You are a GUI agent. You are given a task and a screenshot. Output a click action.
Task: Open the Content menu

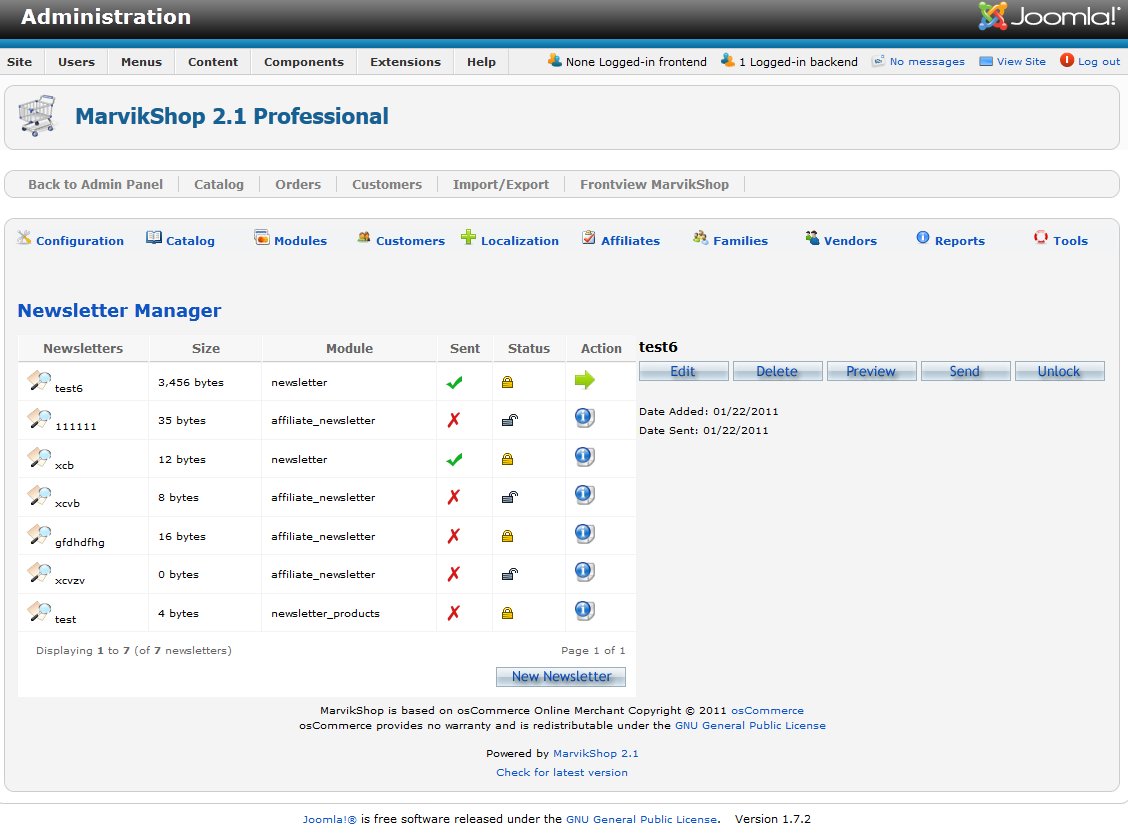click(213, 62)
